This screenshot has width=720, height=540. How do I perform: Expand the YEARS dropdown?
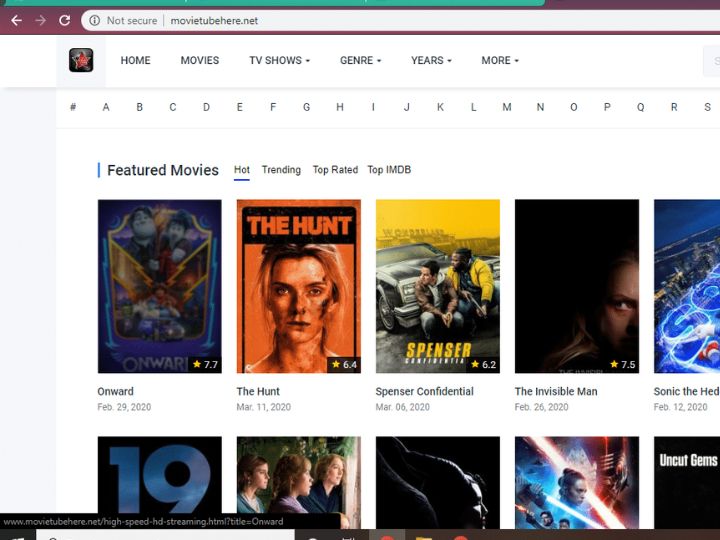(431, 61)
